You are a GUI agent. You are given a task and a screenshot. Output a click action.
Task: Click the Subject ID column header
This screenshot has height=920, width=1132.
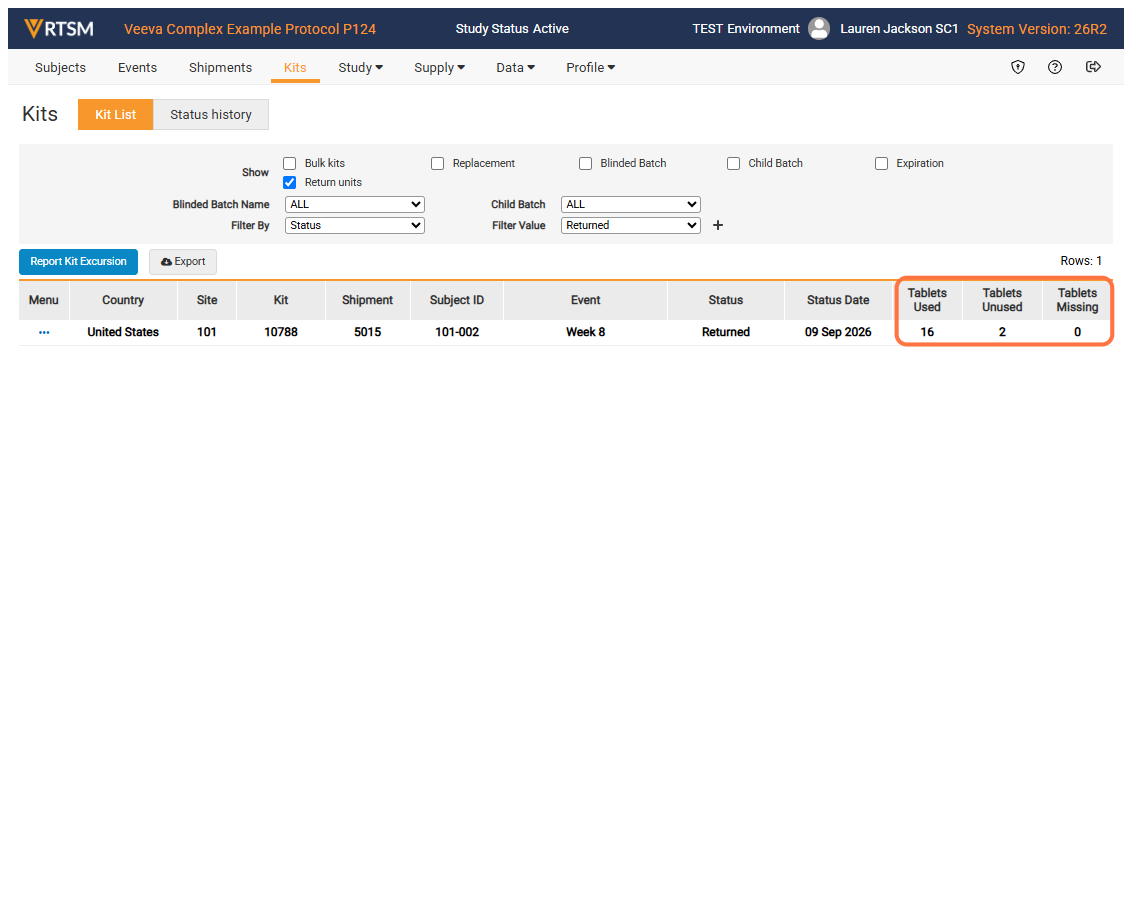click(457, 300)
